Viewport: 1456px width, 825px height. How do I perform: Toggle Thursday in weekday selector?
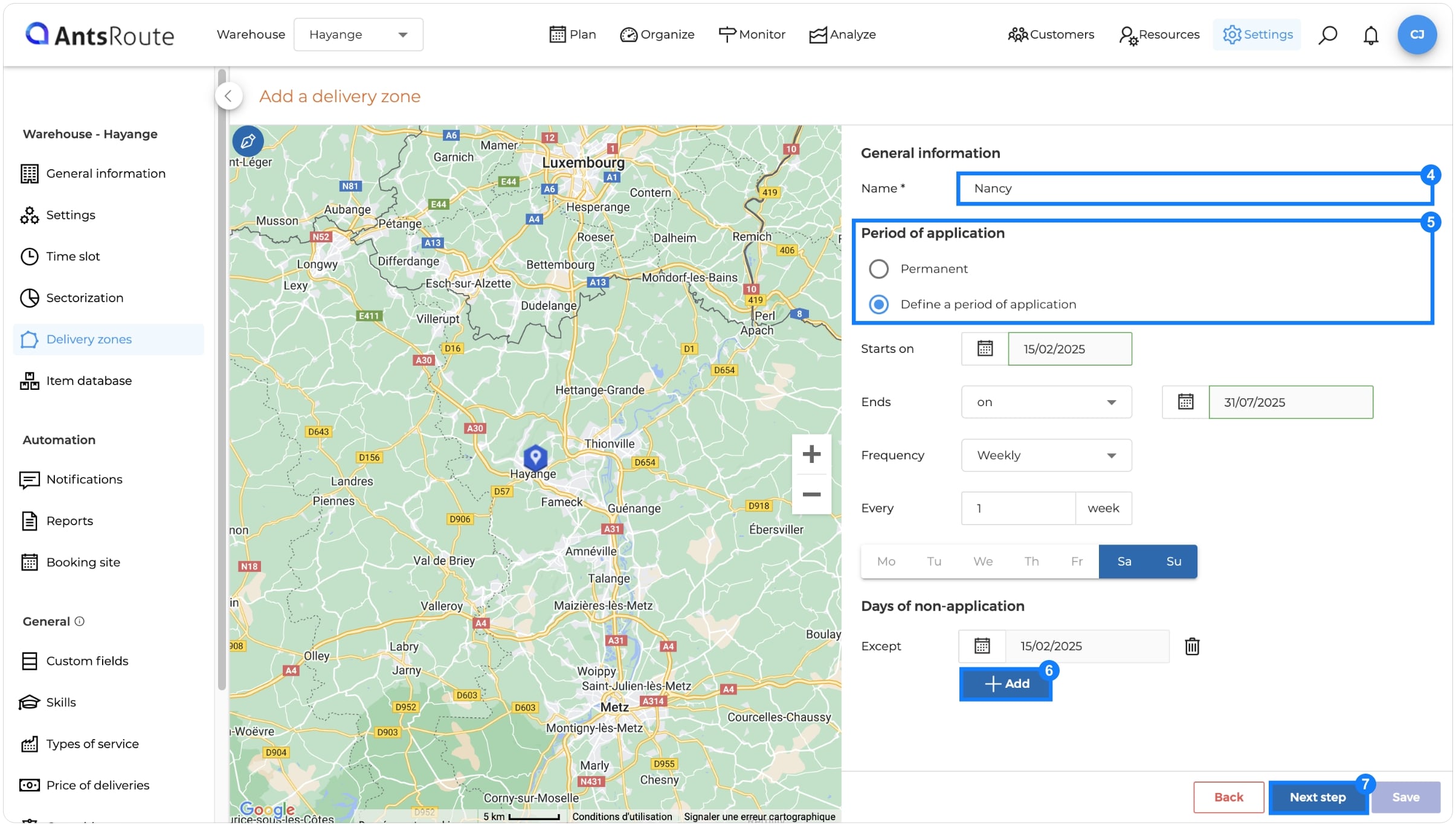click(1031, 561)
